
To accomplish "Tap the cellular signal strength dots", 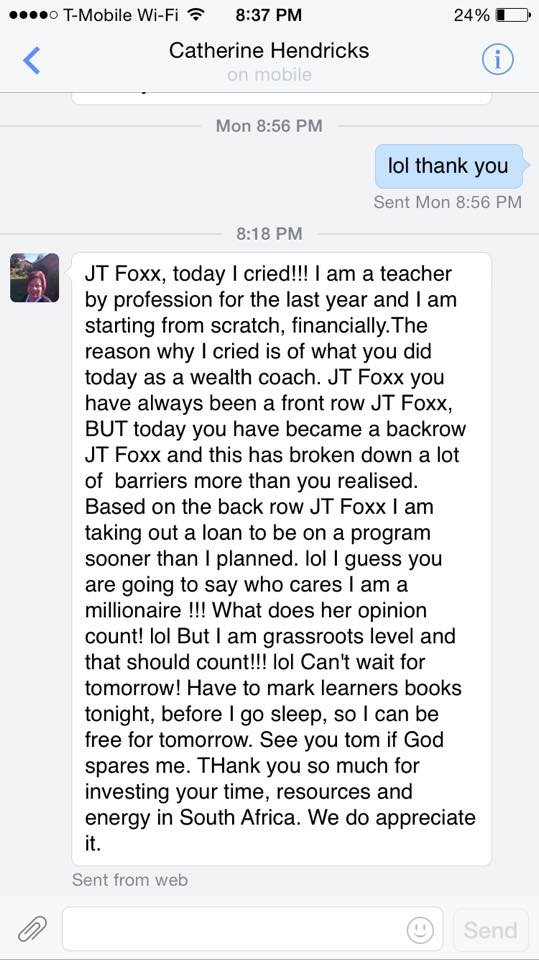I will point(34,15).
